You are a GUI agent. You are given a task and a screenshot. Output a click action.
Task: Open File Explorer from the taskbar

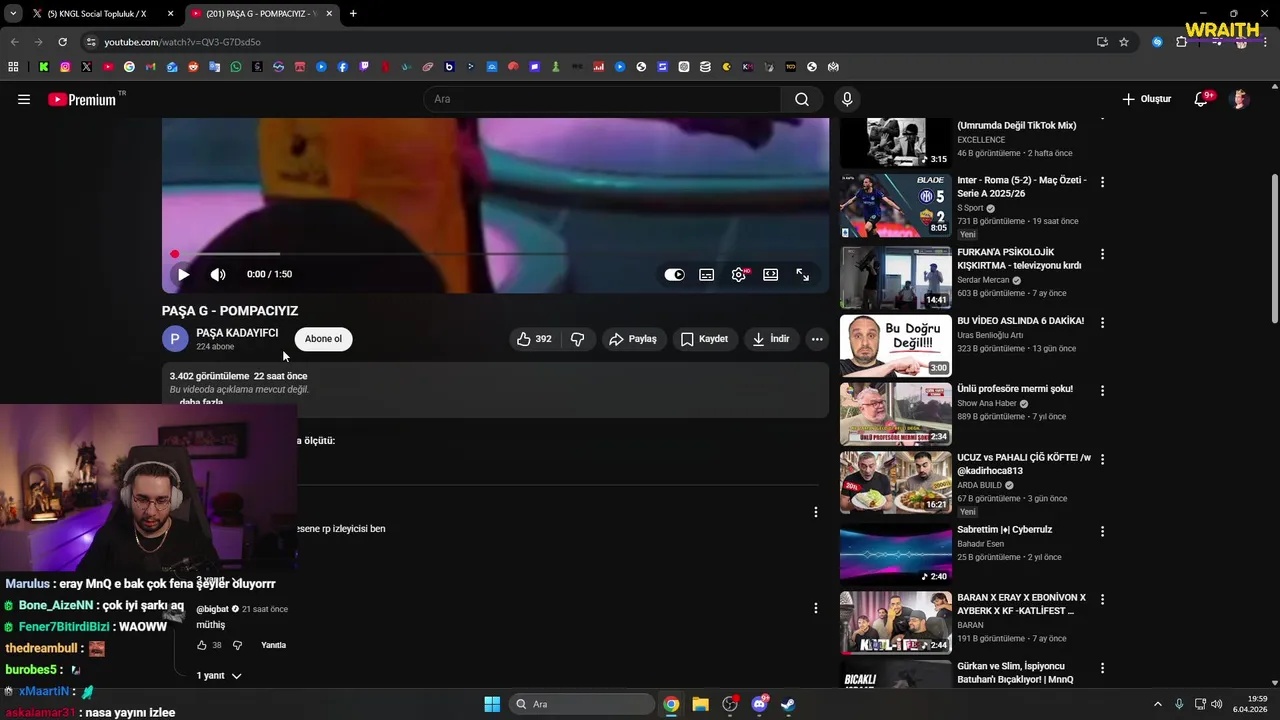coord(700,704)
